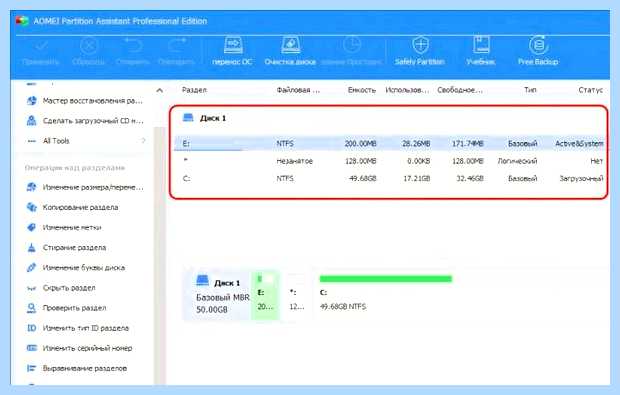Viewport: 620px width, 395px height.
Task: Select the E: partition row
Action: click(x=389, y=144)
